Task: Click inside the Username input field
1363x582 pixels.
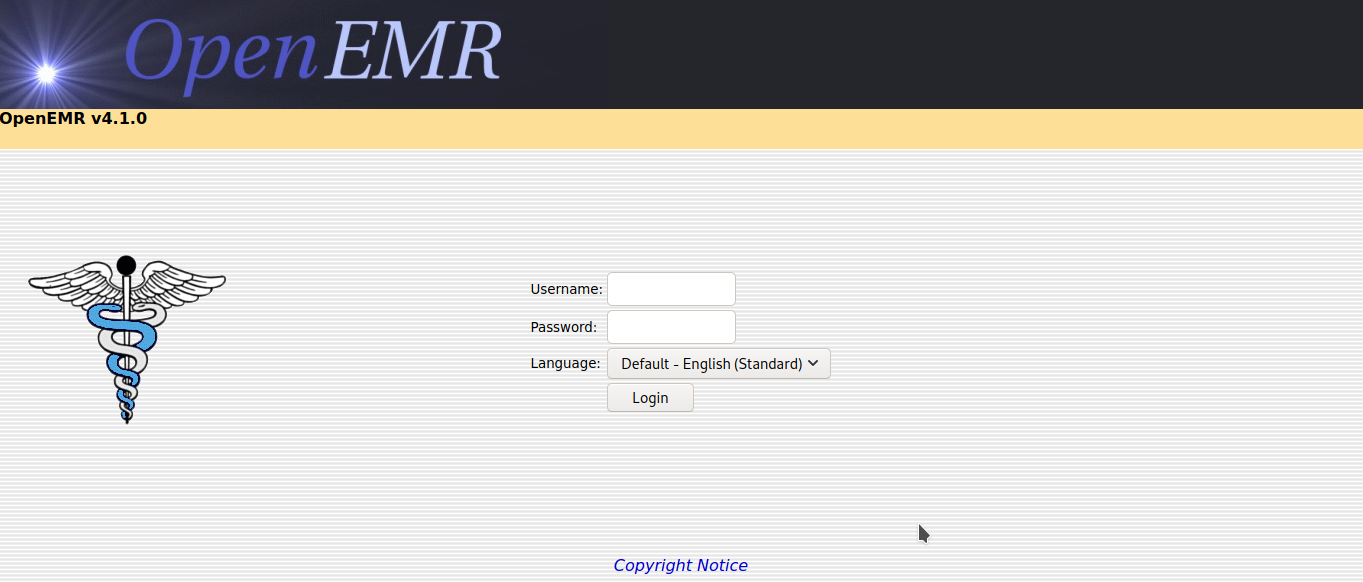Action: coord(671,288)
